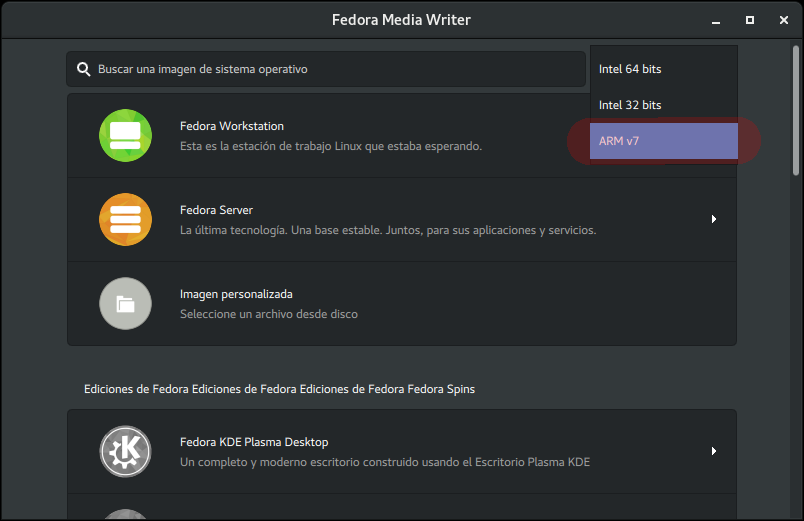
Task: Expand Fedora KDE Plasma Desktop arrow
Action: (x=714, y=451)
